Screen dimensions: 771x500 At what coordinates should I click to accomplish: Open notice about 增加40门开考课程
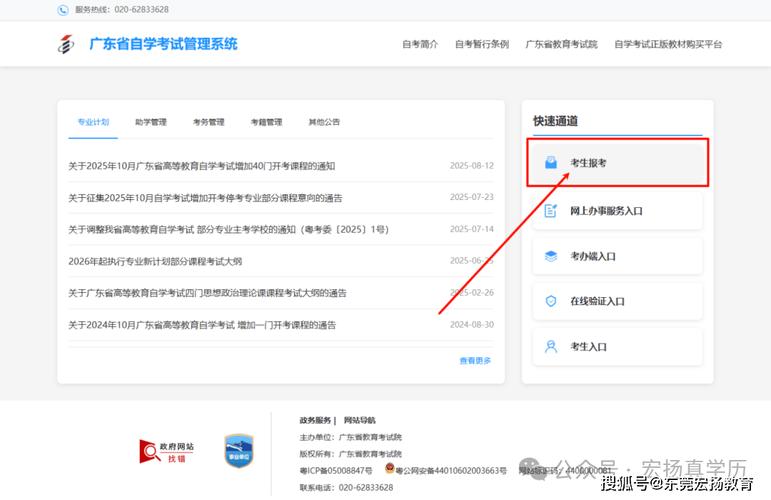pyautogui.click(x=202, y=166)
